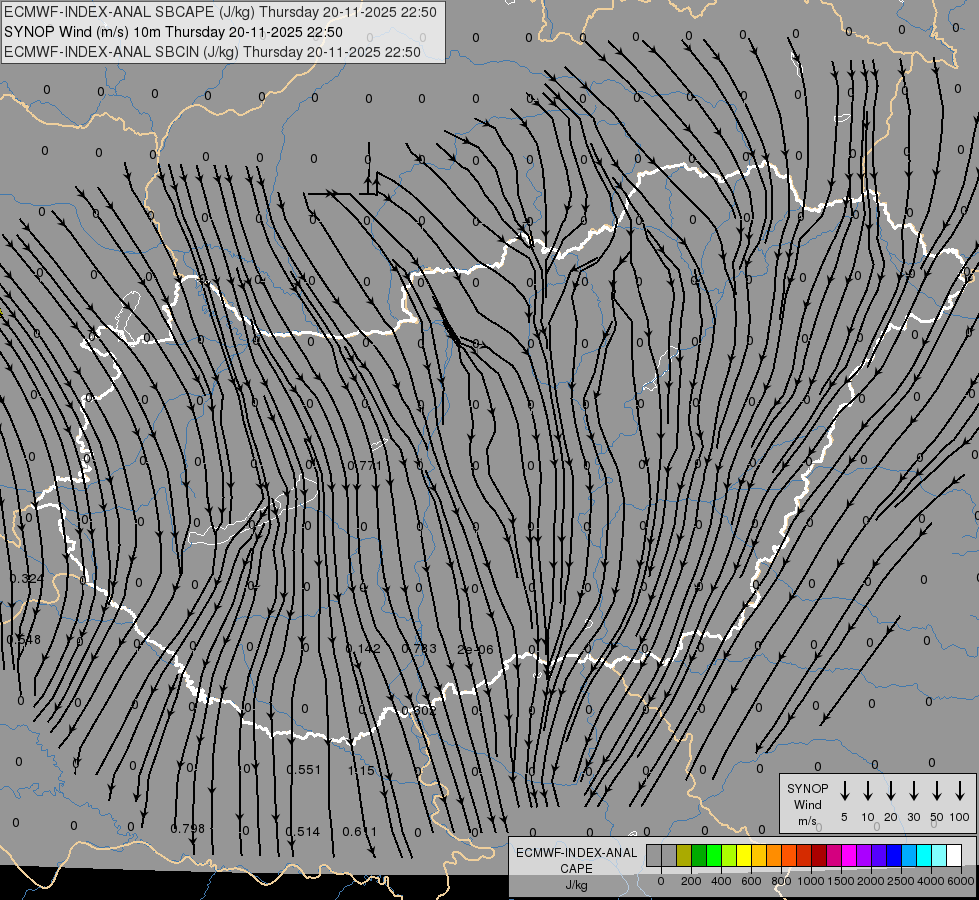Click the 100 speed label in wind legend
The width and height of the screenshot is (979, 900).
point(960,817)
